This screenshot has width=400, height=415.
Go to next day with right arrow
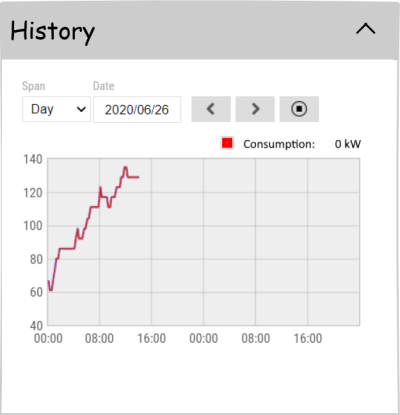point(255,109)
